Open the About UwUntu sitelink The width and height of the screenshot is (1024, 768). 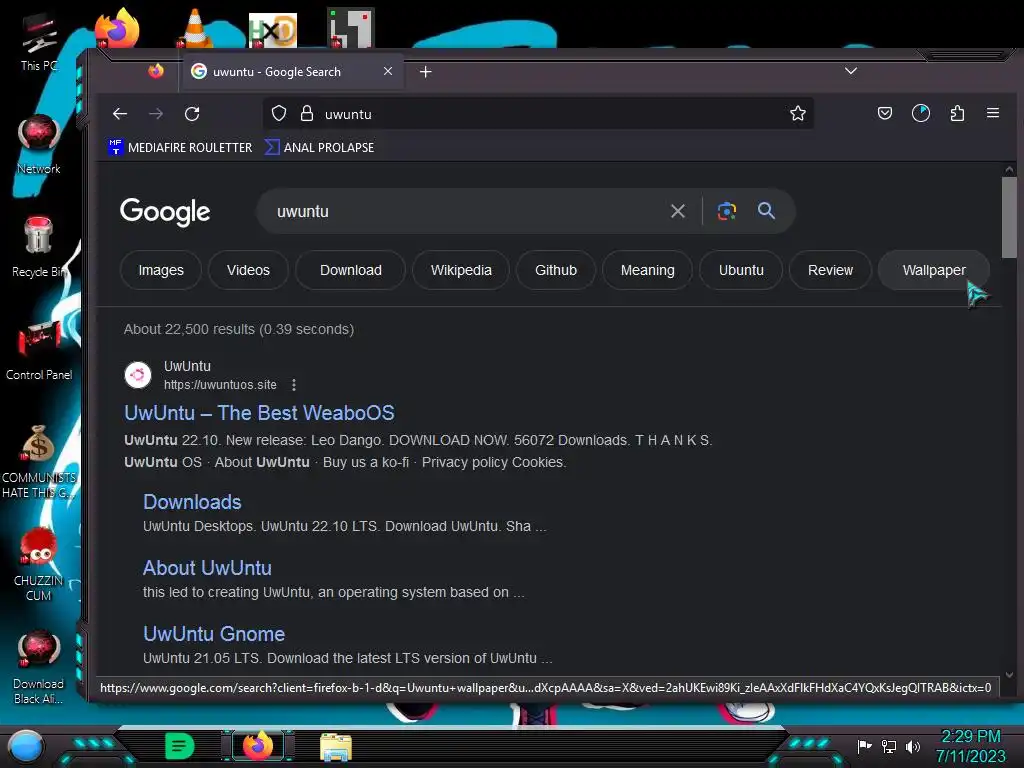click(207, 568)
